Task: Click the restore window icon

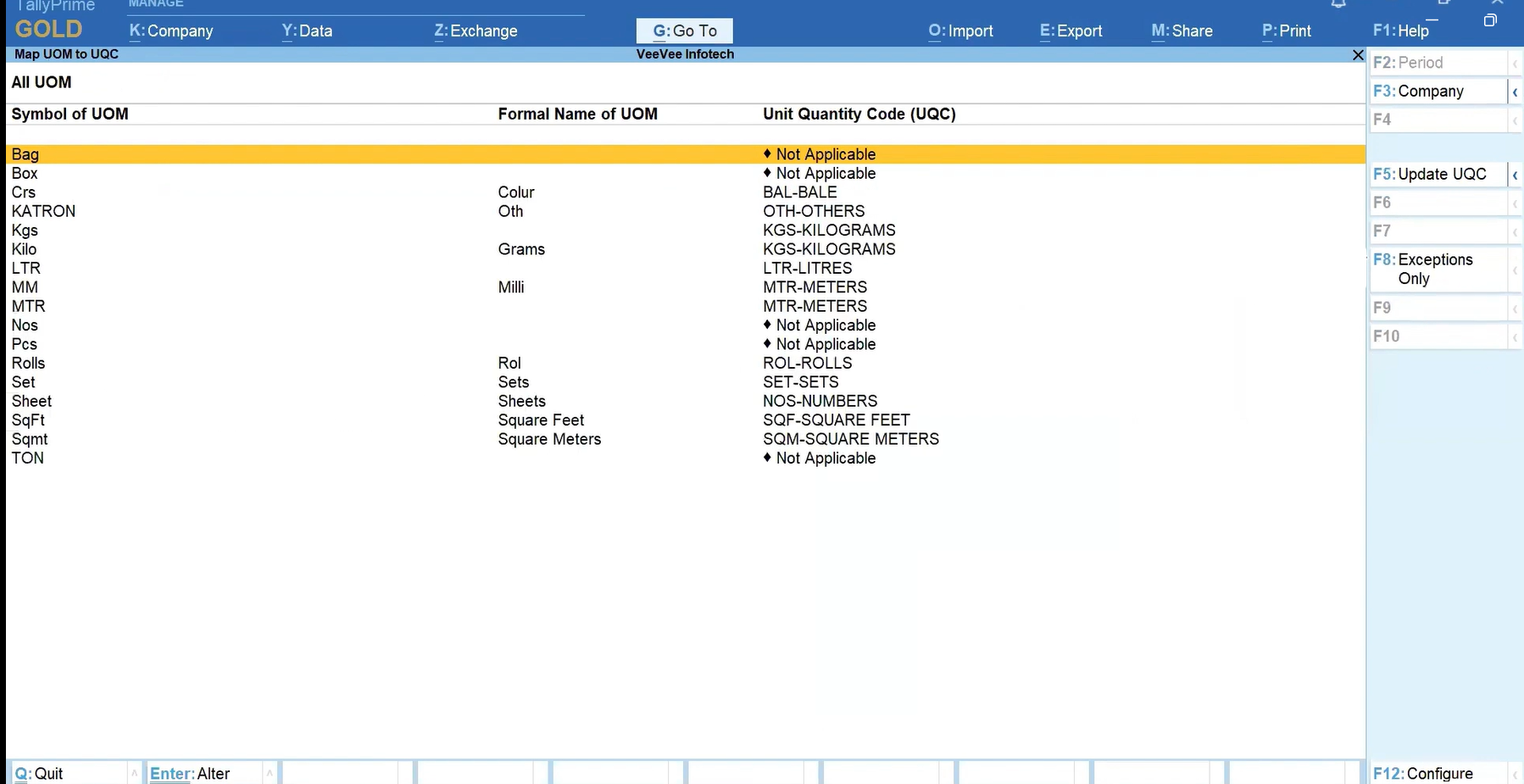Action: (1490, 20)
